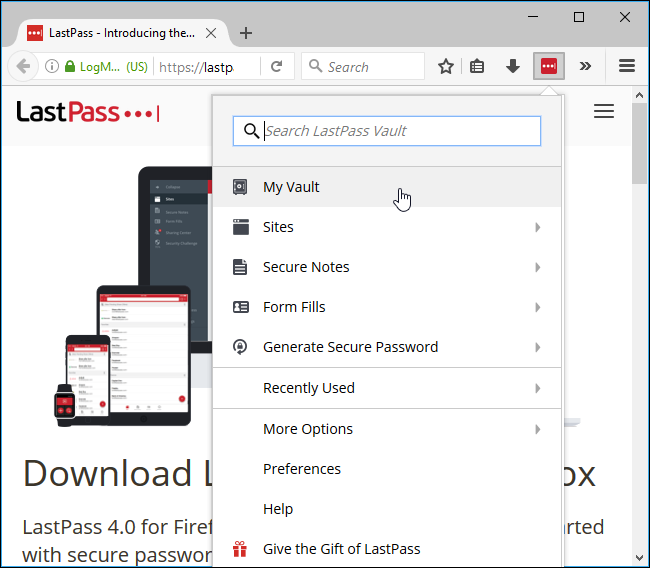Click the Firefox search box
Image resolution: width=650 pixels, height=568 pixels.
pyautogui.click(x=363, y=66)
